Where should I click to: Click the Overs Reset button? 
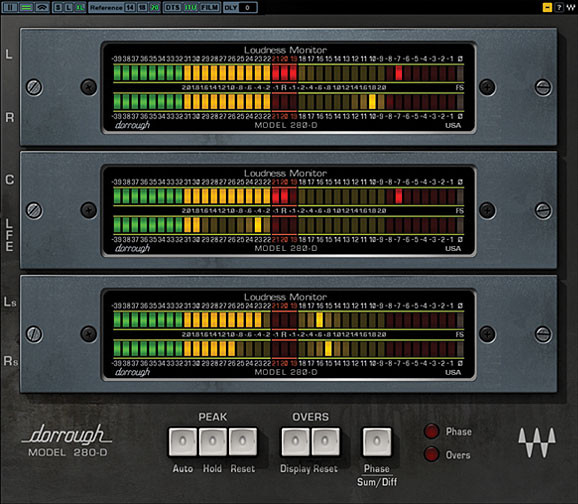click(325, 441)
